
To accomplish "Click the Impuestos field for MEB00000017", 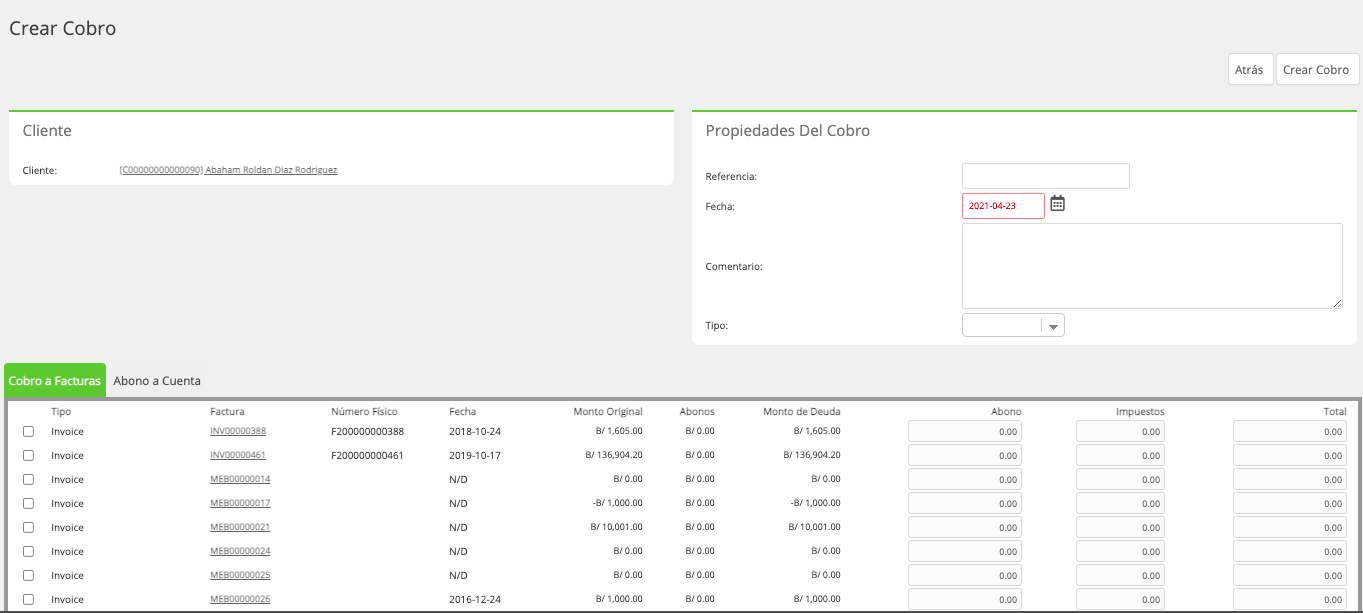I will tap(1120, 504).
